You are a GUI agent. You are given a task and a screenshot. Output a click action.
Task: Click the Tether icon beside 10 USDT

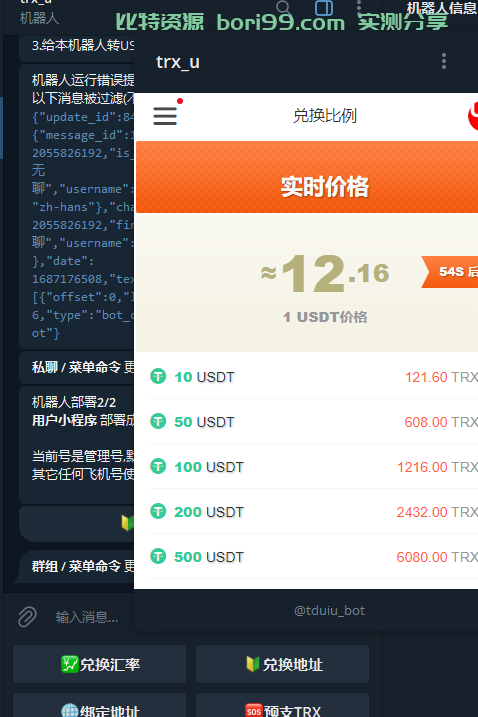(x=158, y=376)
